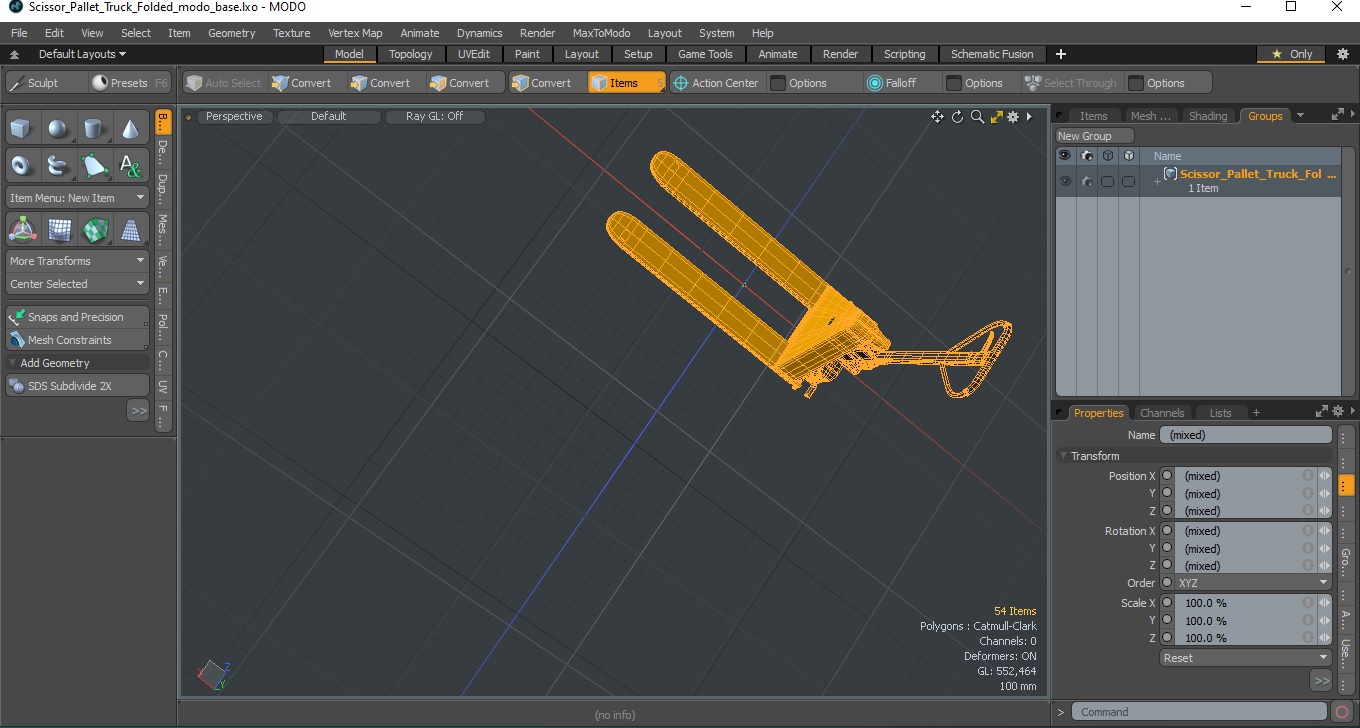1360x728 pixels.
Task: Add a cube primitive
Action: point(23,129)
